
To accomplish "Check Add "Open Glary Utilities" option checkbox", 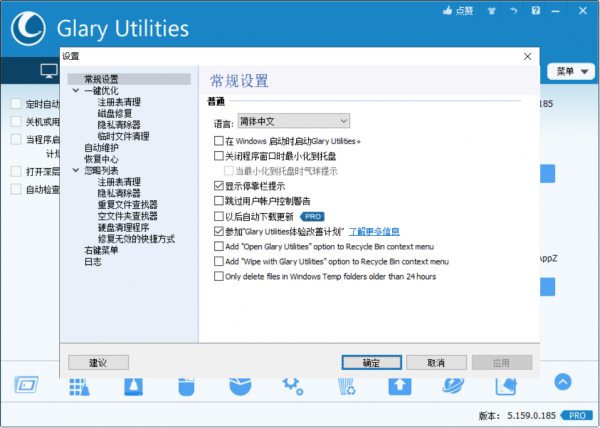I will pyautogui.click(x=218, y=246).
